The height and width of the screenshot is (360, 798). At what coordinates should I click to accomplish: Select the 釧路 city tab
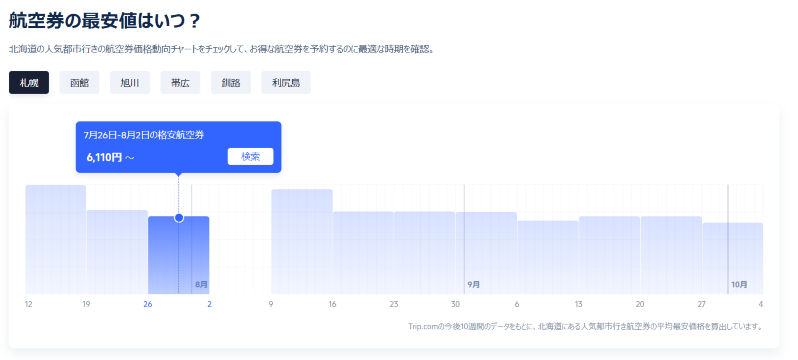click(231, 82)
